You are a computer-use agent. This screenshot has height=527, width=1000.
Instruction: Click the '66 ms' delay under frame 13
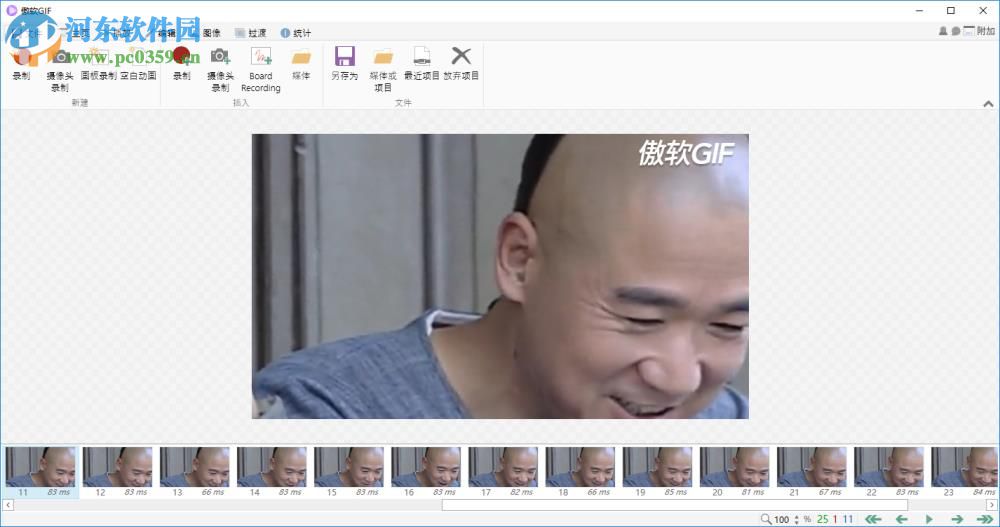213,493
